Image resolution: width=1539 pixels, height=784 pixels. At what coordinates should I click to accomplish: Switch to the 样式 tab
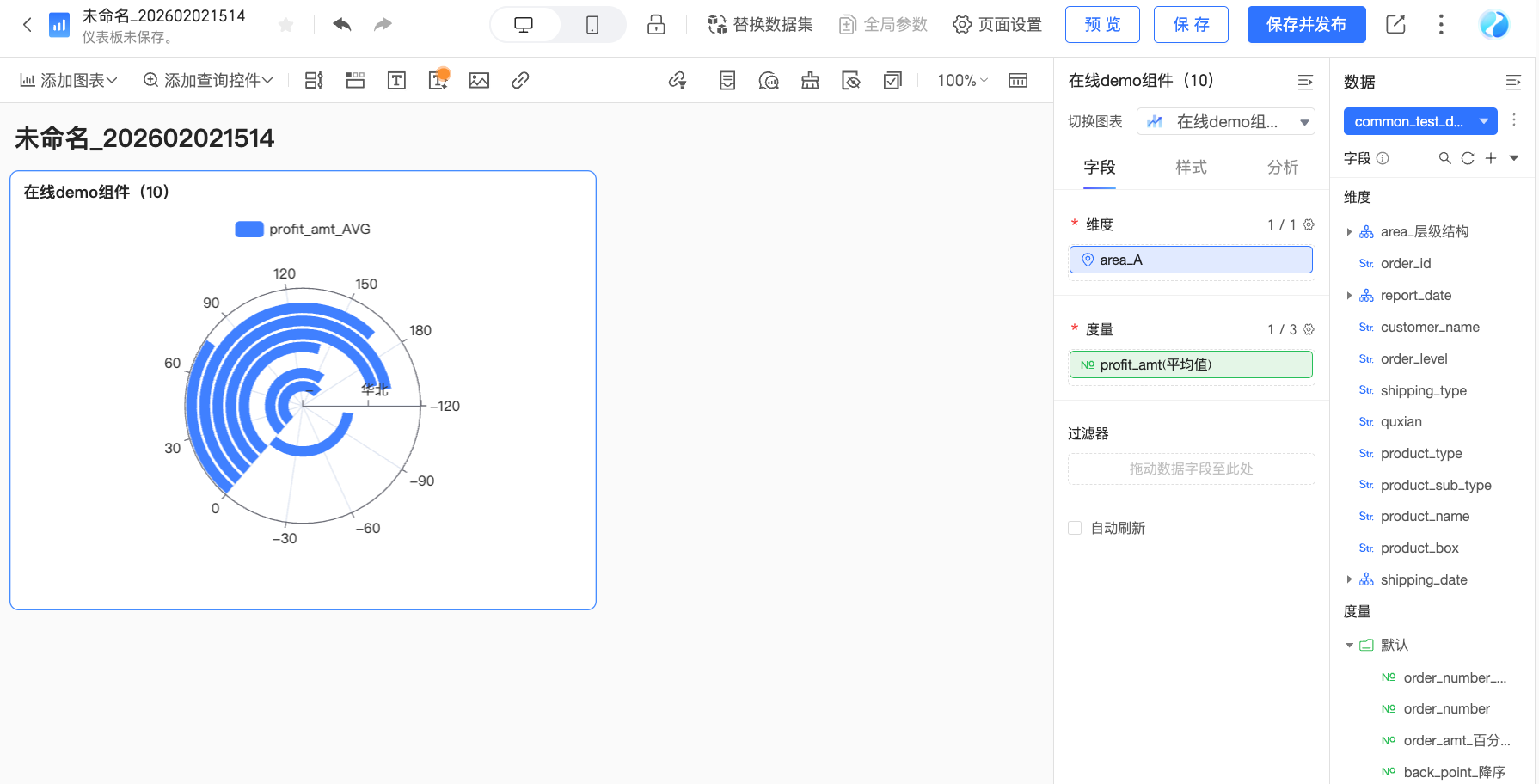tap(1191, 168)
